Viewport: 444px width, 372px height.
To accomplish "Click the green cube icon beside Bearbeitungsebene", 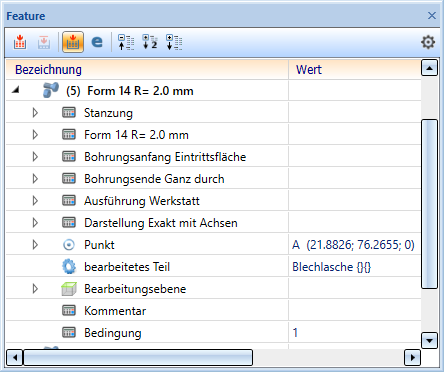I will (x=69, y=289).
